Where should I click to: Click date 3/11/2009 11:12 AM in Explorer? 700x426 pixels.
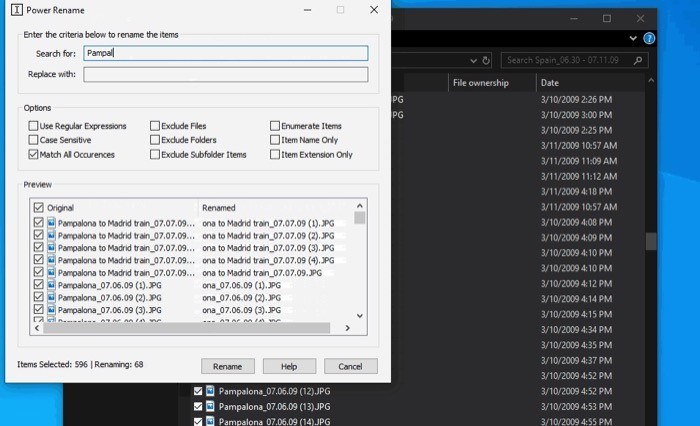click(x=579, y=176)
